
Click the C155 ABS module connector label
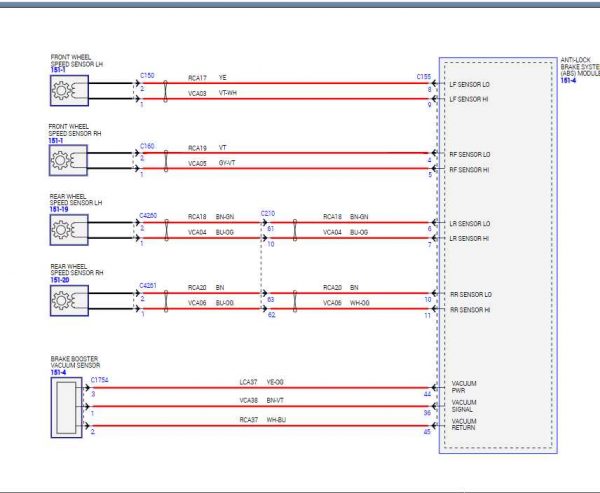(424, 77)
